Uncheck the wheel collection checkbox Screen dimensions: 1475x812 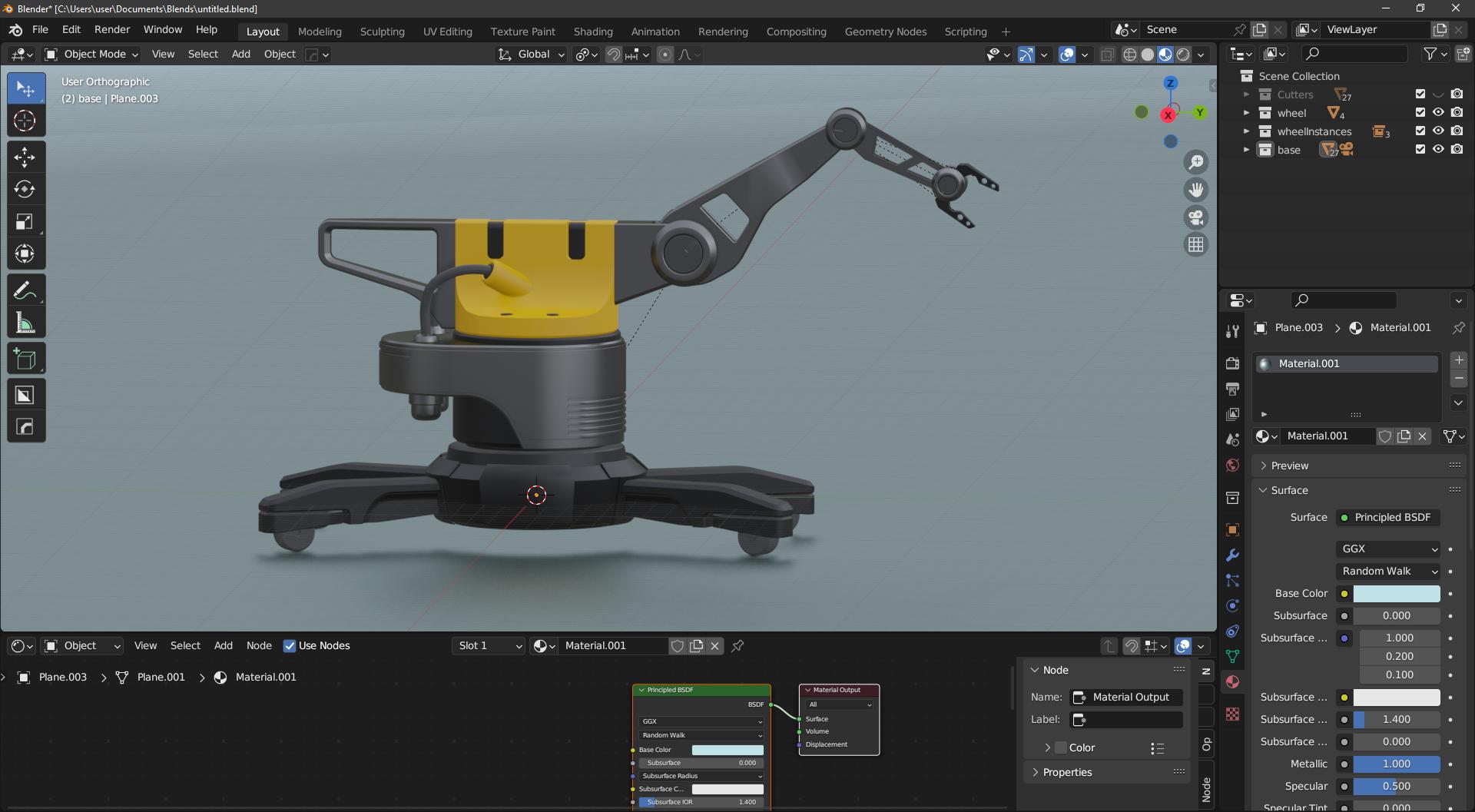[1420, 113]
